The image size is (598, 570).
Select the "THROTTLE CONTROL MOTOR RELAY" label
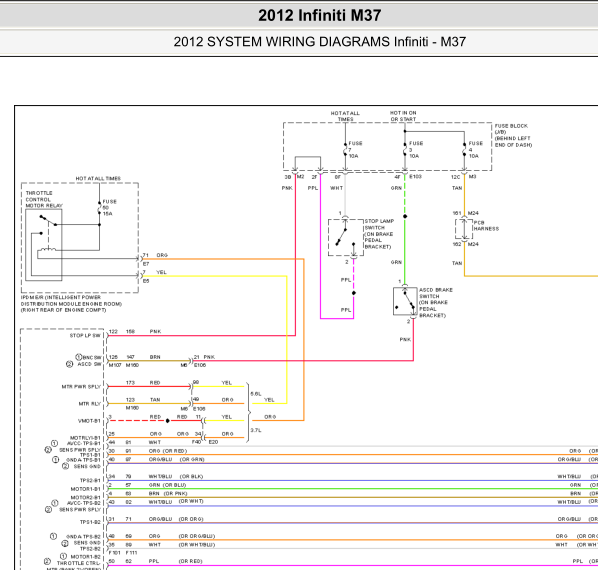coord(44,199)
